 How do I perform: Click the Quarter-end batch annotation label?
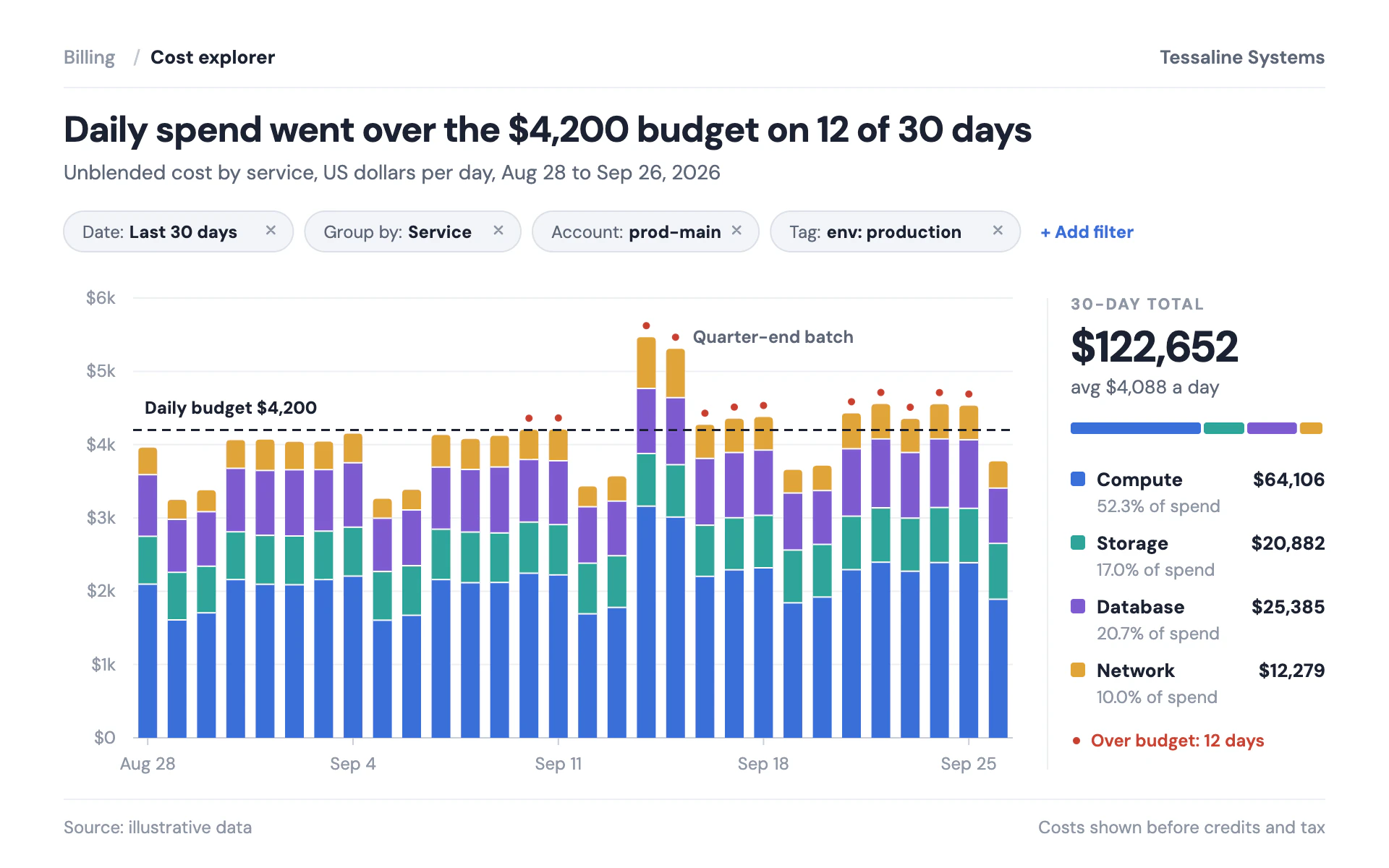773,337
